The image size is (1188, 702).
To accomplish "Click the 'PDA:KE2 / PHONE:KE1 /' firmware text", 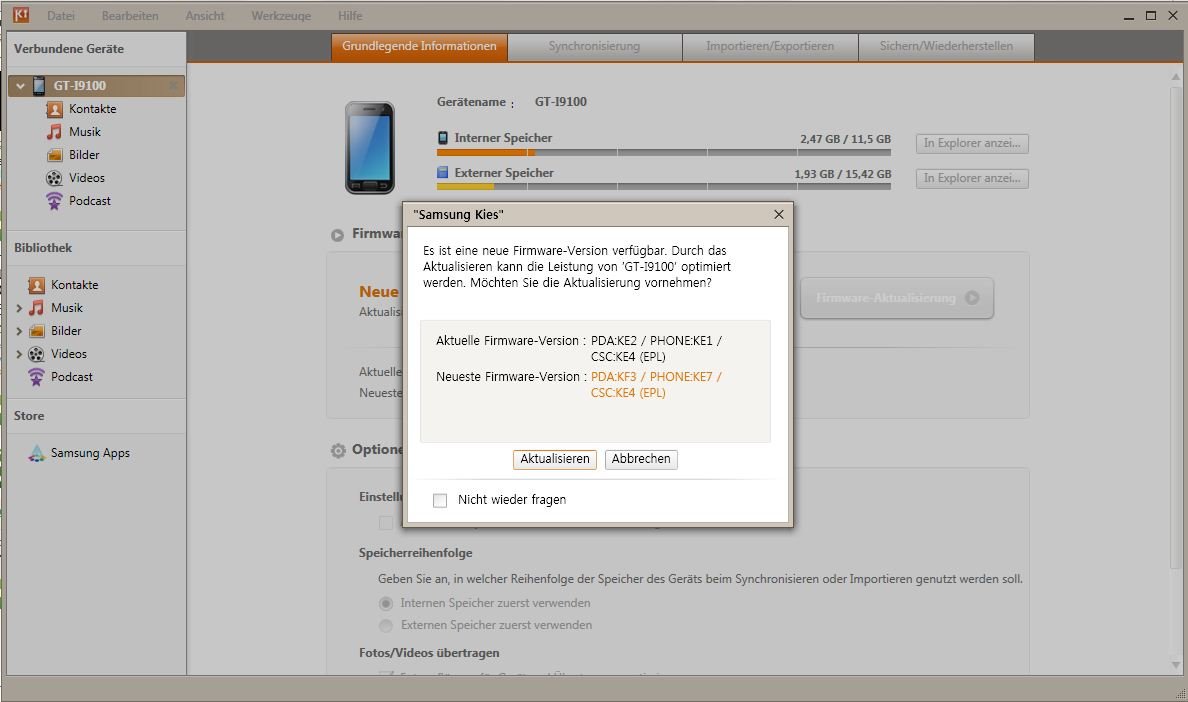I will [x=656, y=341].
